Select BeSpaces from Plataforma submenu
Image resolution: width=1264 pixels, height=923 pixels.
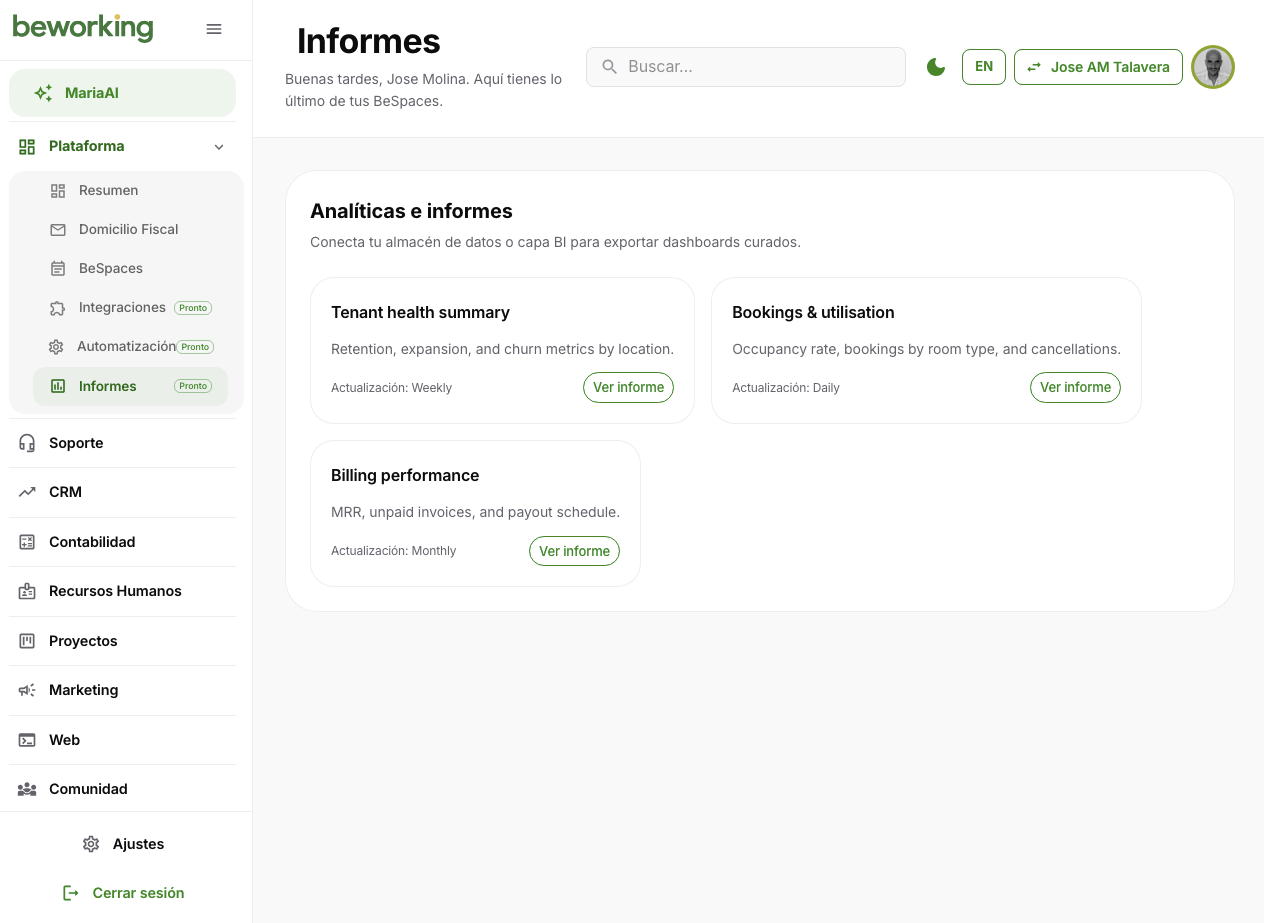coord(110,268)
